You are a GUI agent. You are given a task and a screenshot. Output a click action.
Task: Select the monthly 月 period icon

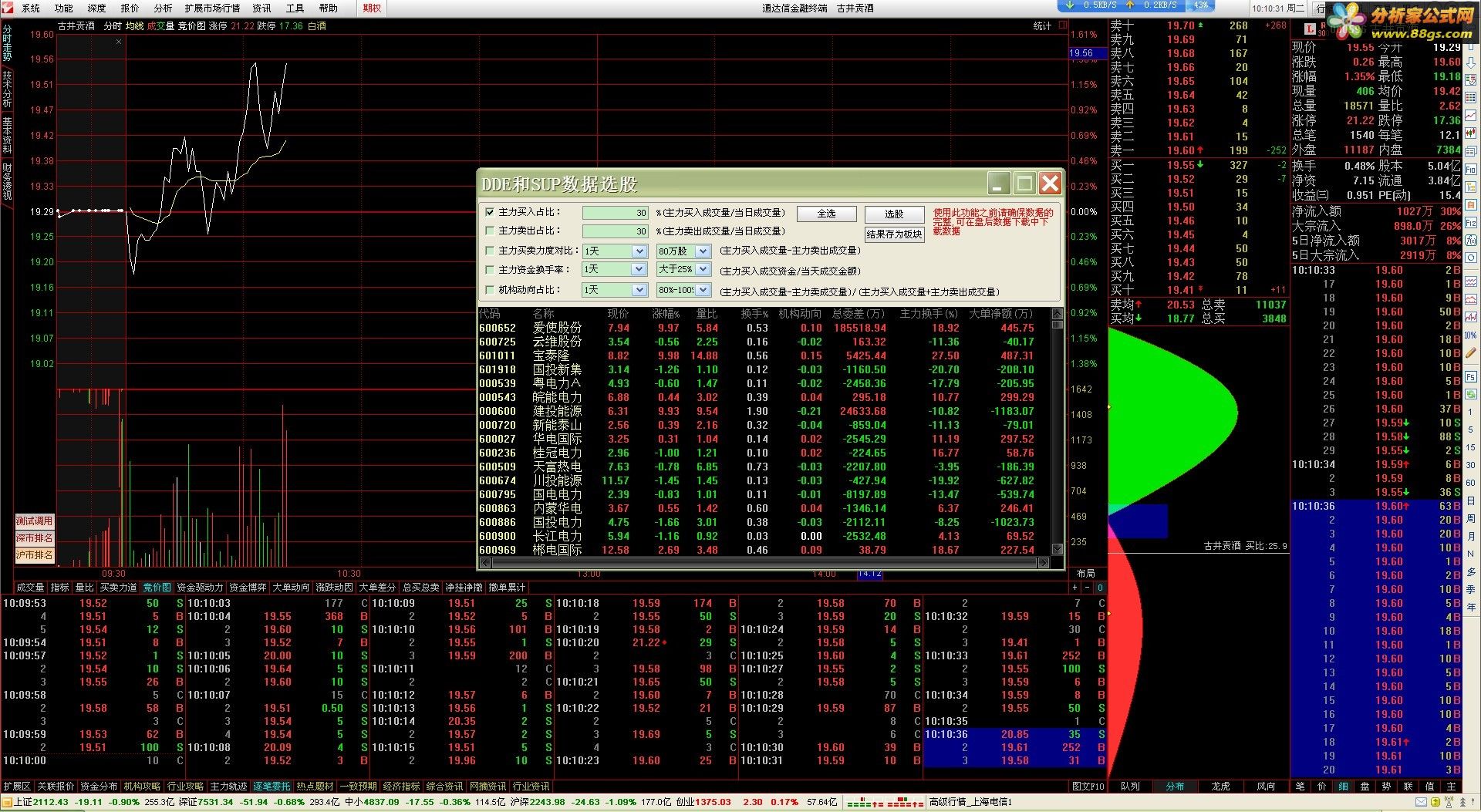coord(1471,537)
